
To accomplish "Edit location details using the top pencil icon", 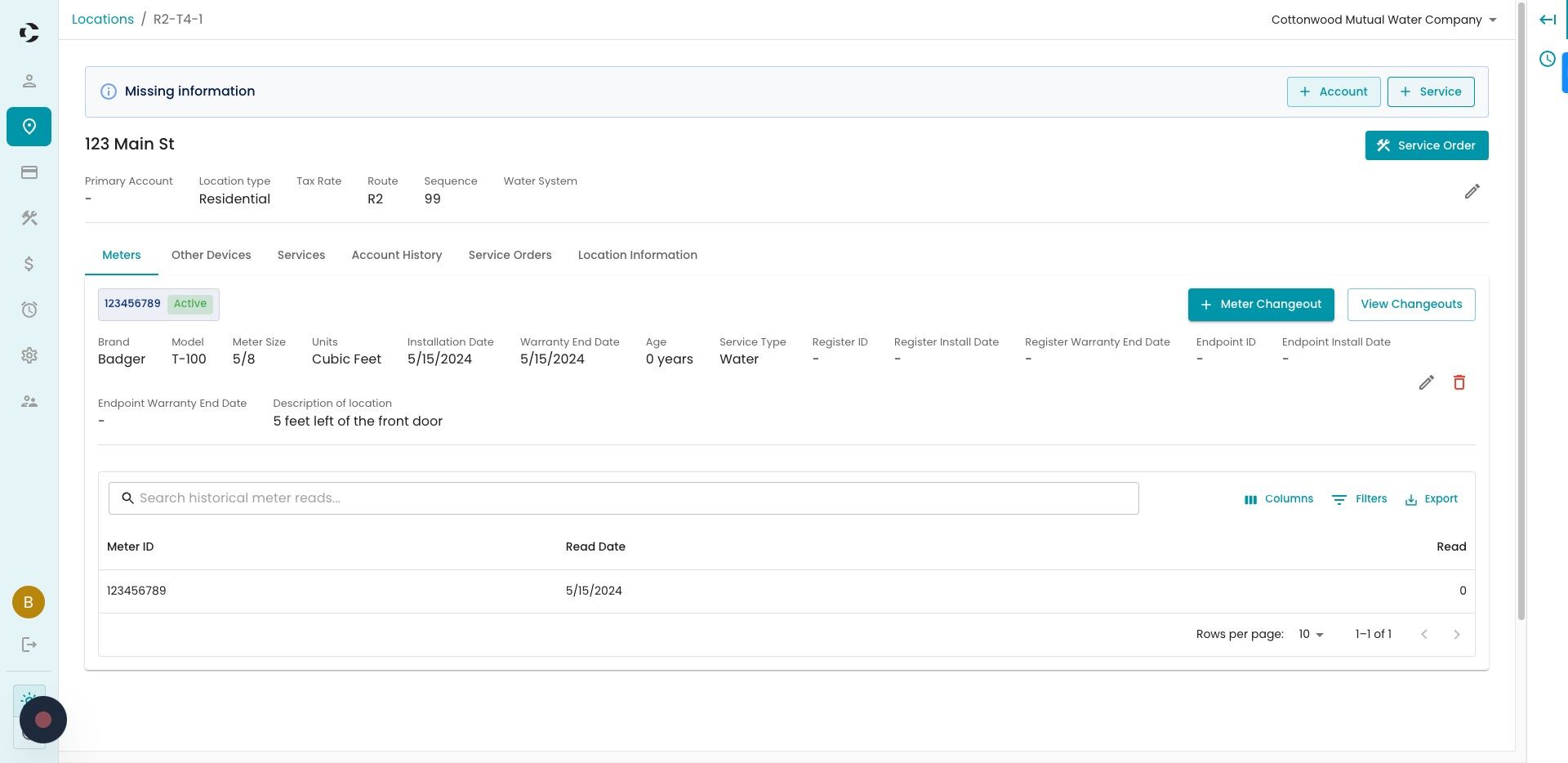I will (1472, 191).
